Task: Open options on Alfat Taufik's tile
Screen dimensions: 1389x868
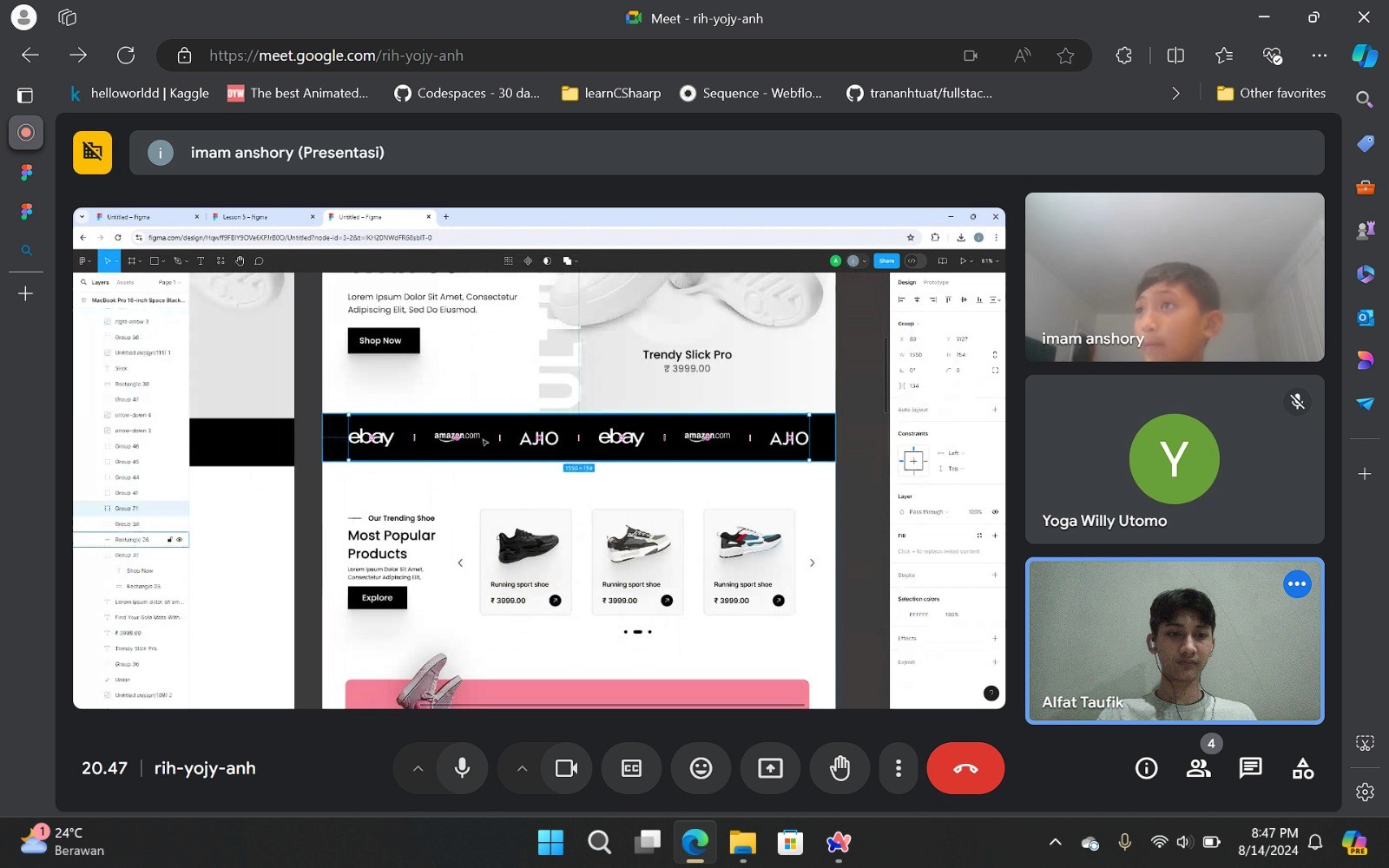Action: pyautogui.click(x=1297, y=584)
